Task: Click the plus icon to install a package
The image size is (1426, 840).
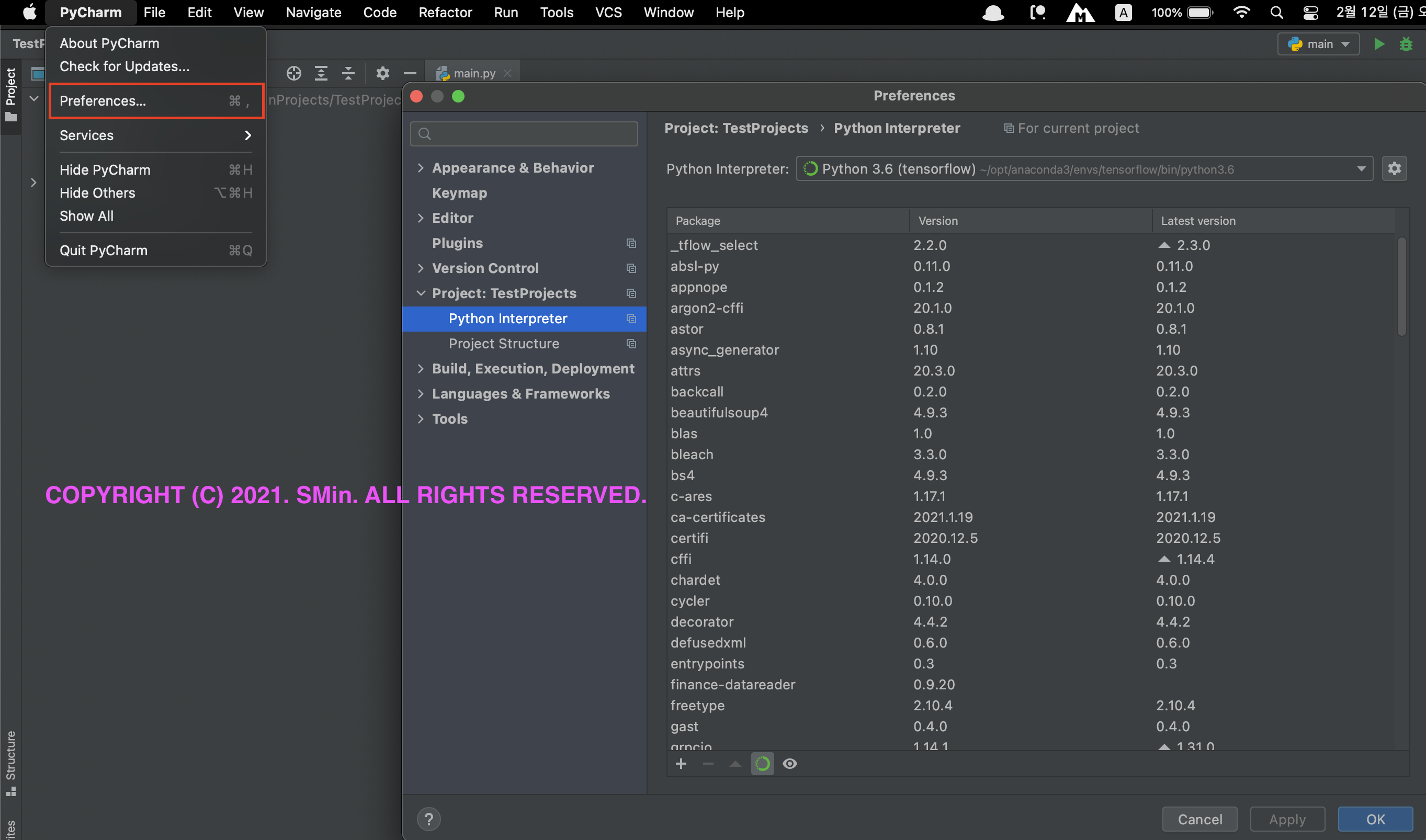Action: [x=681, y=764]
